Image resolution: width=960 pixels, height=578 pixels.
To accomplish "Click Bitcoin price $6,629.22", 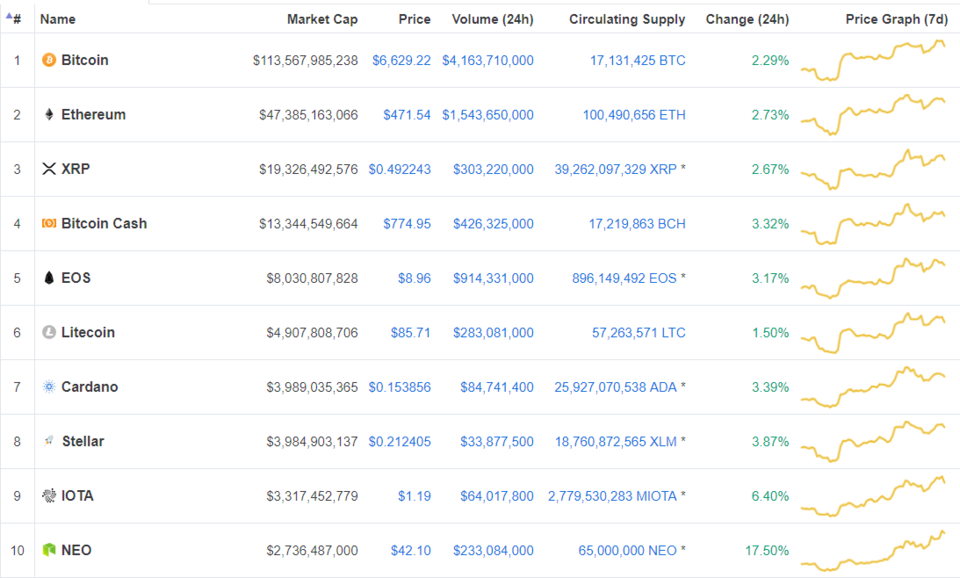I will [402, 61].
